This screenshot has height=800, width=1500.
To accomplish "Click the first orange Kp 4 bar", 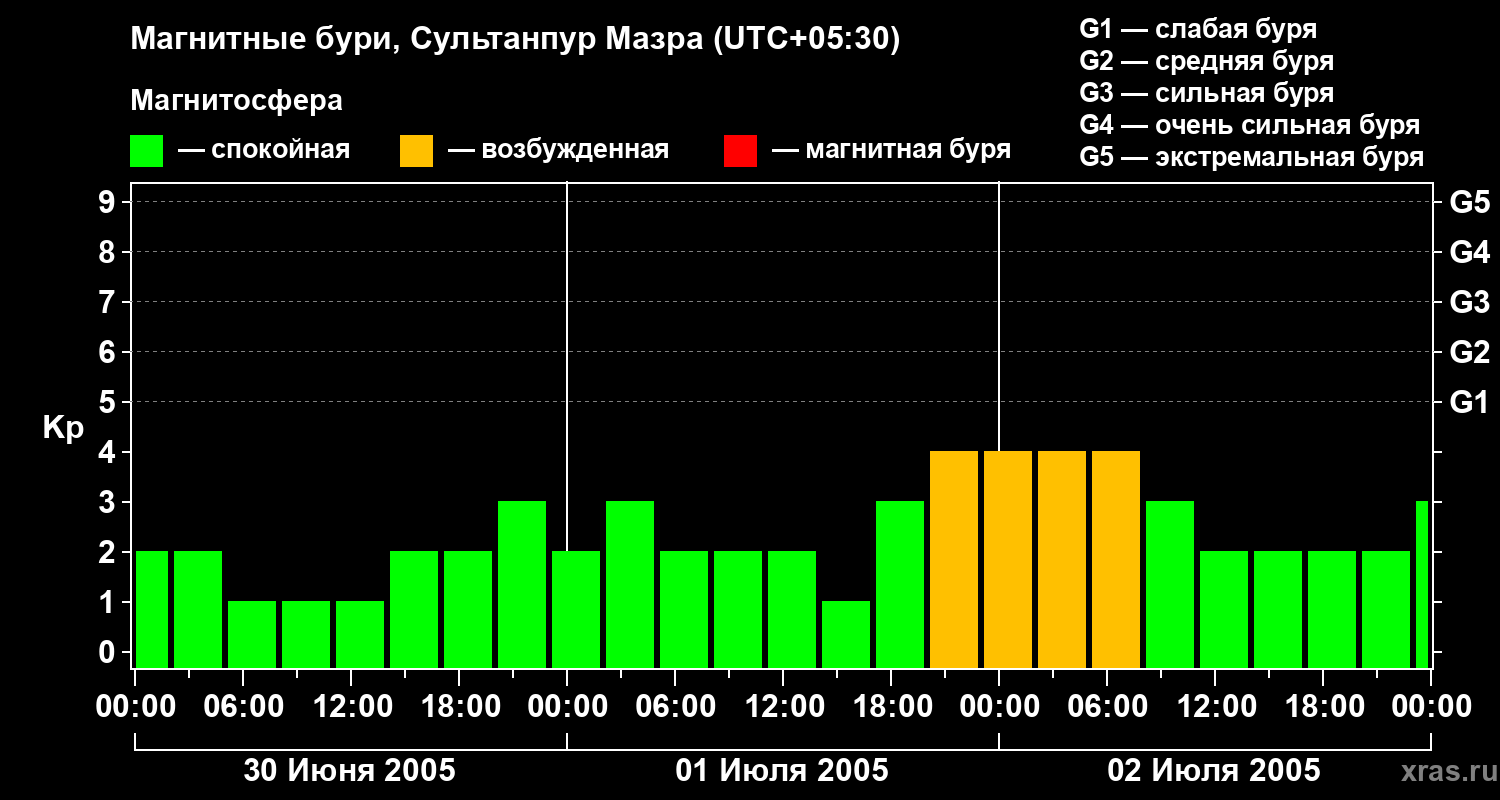I will (954, 560).
